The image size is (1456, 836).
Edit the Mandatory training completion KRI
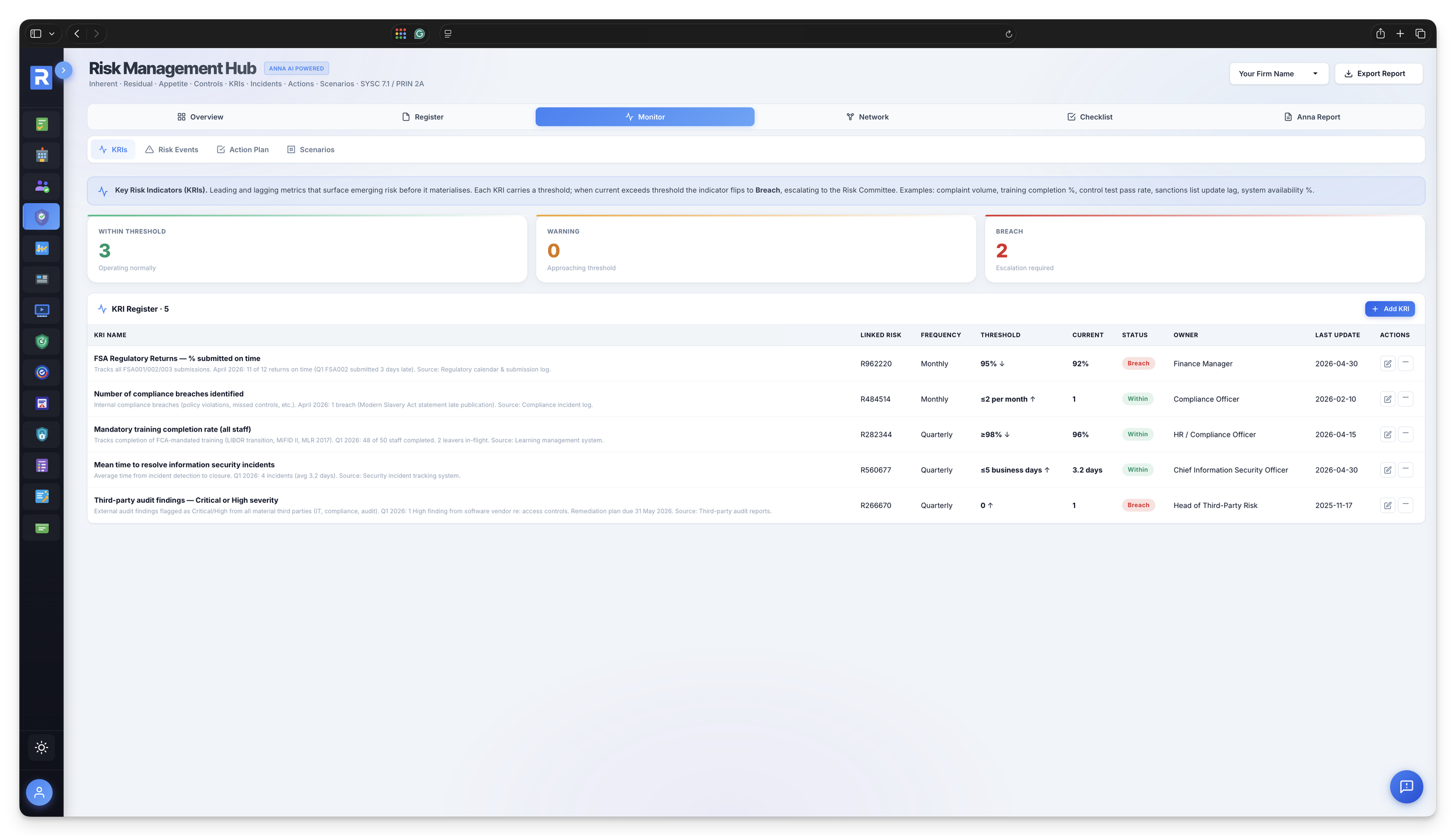click(x=1387, y=435)
